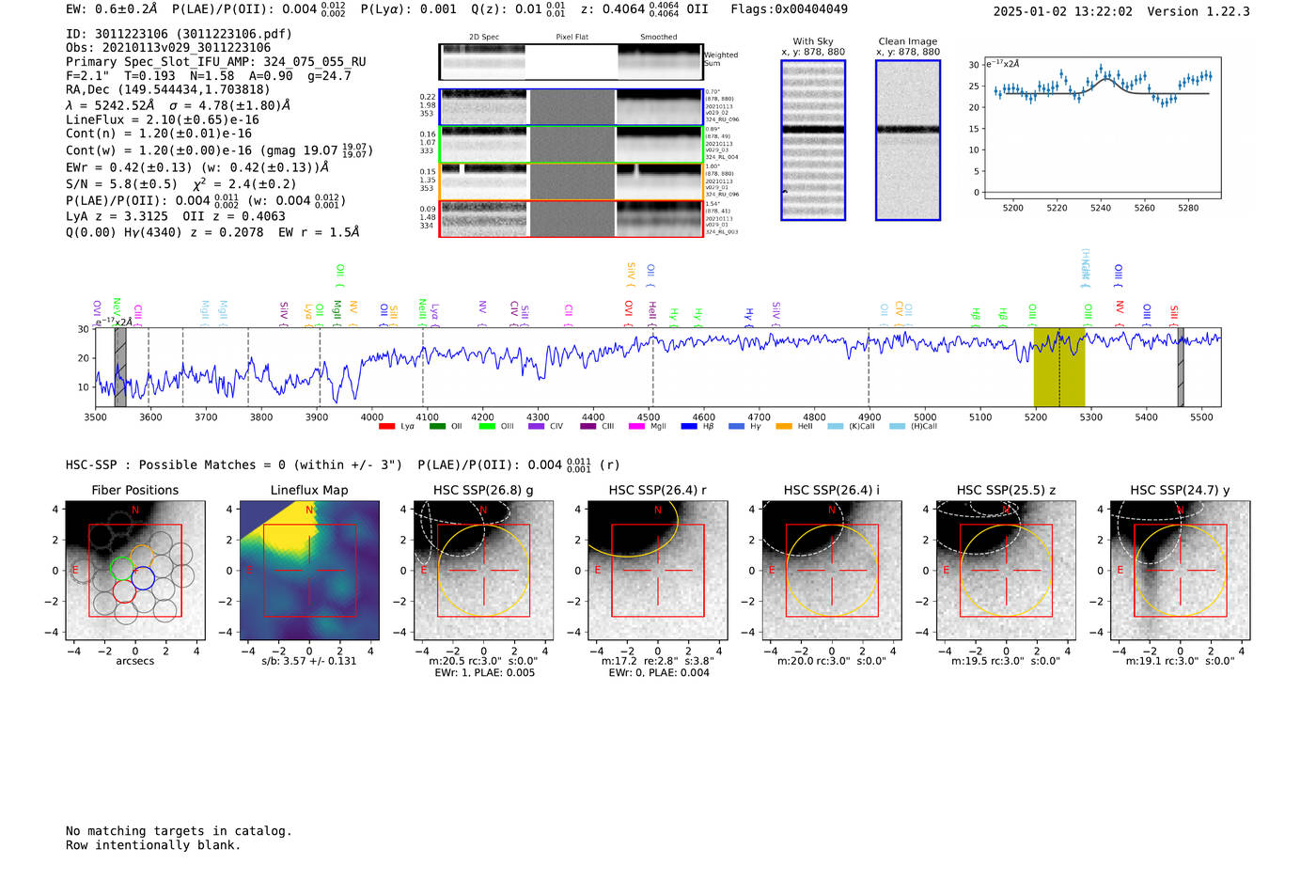This screenshot has width=1316, height=896.
Task: Click the 'm:19.1 rc:3.0" s:0.0"' caption
Action: click(x=1180, y=661)
